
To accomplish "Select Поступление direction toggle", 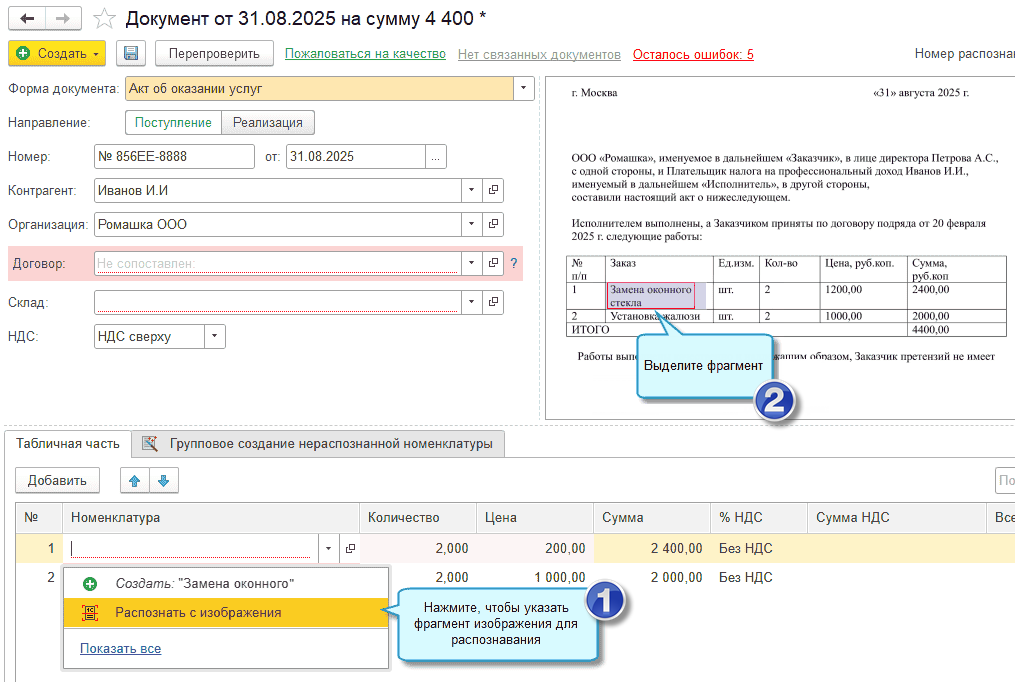I will [x=173, y=122].
